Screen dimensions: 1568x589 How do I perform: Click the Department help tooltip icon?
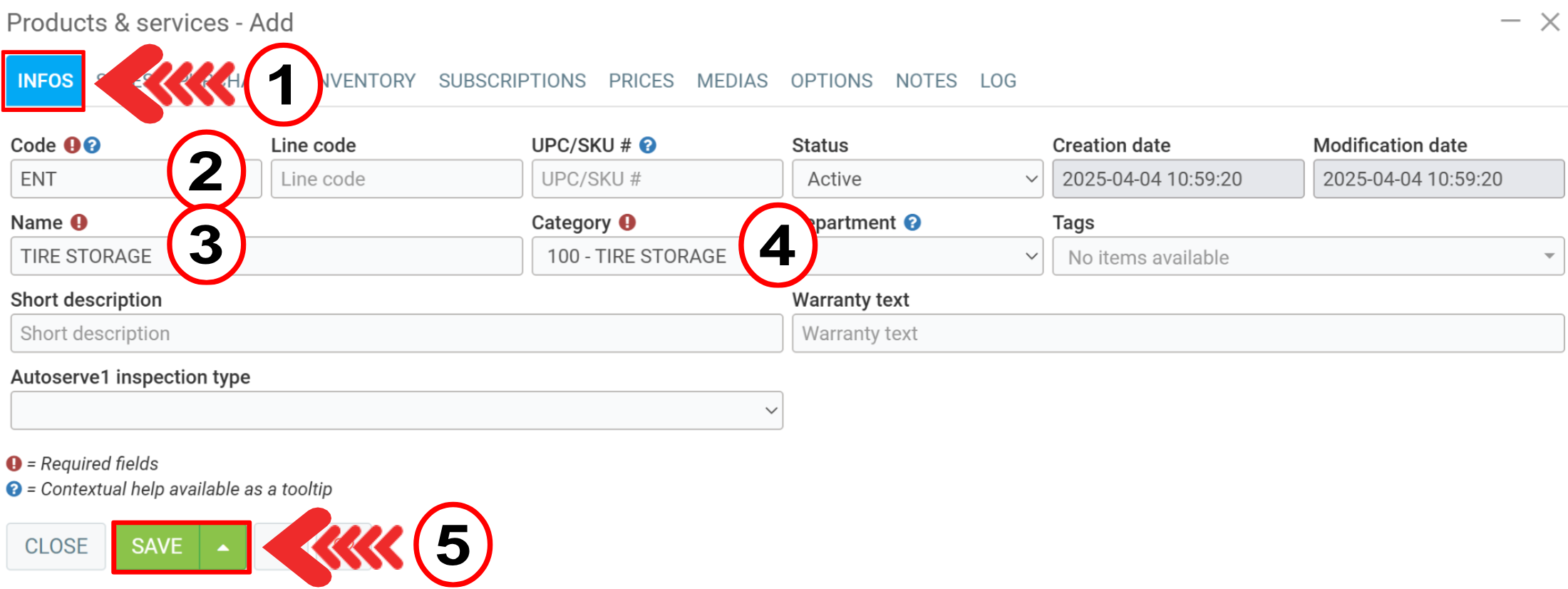point(912,222)
